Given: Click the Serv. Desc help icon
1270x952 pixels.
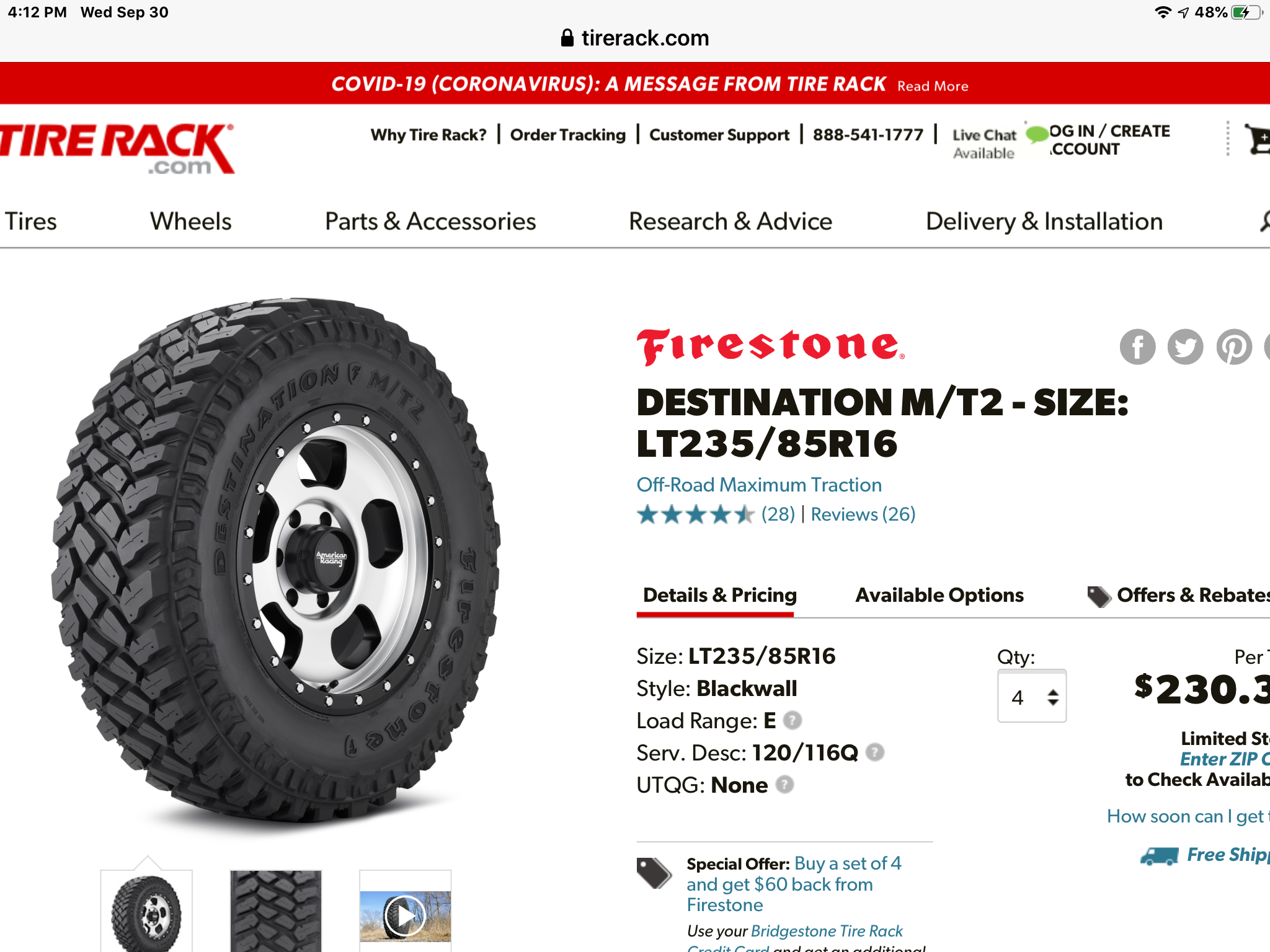Looking at the screenshot, I should point(874,752).
